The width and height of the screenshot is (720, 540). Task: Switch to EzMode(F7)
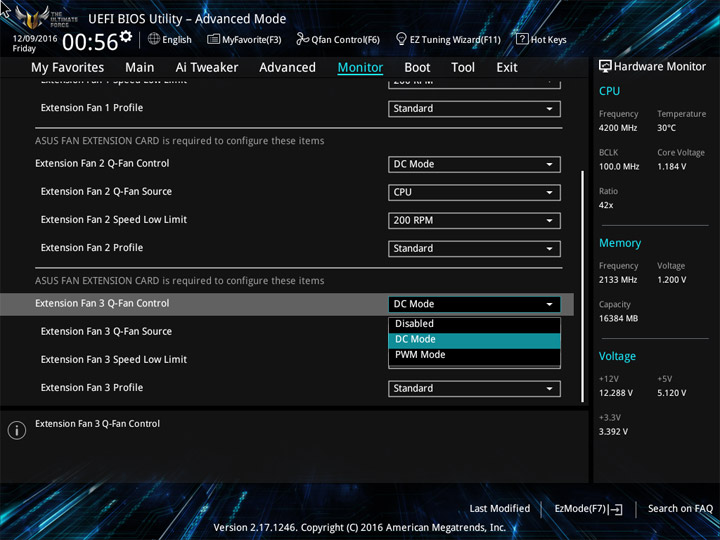click(589, 509)
